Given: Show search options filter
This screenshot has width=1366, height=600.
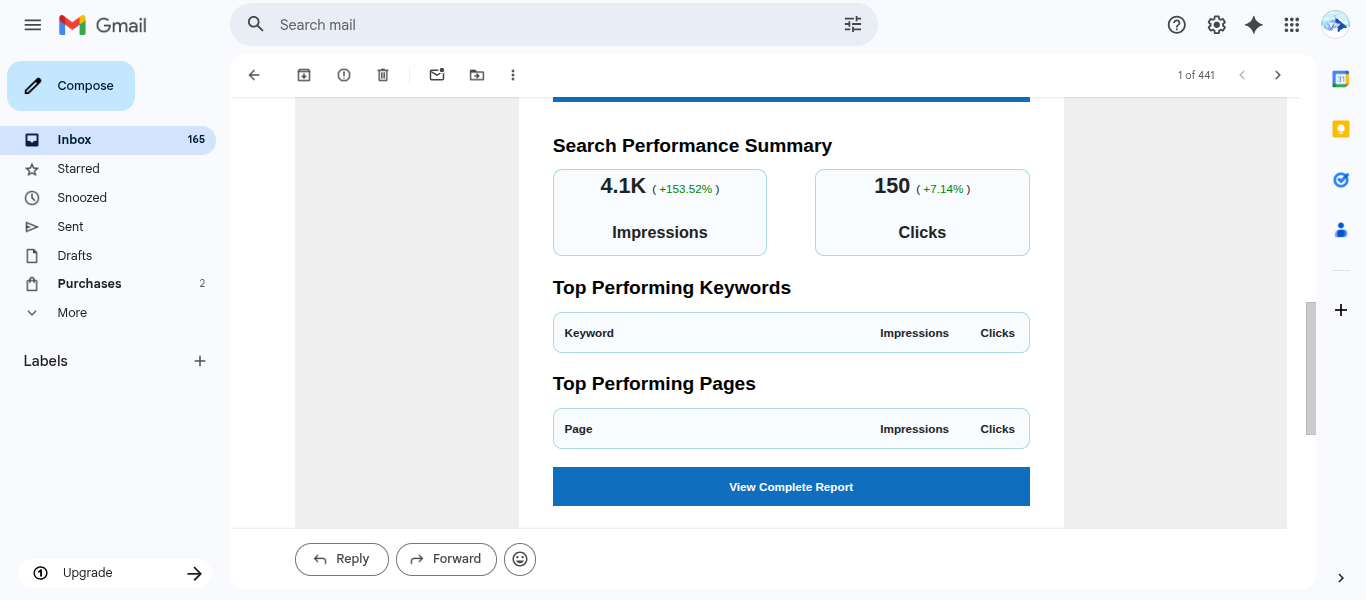Looking at the screenshot, I should [853, 25].
